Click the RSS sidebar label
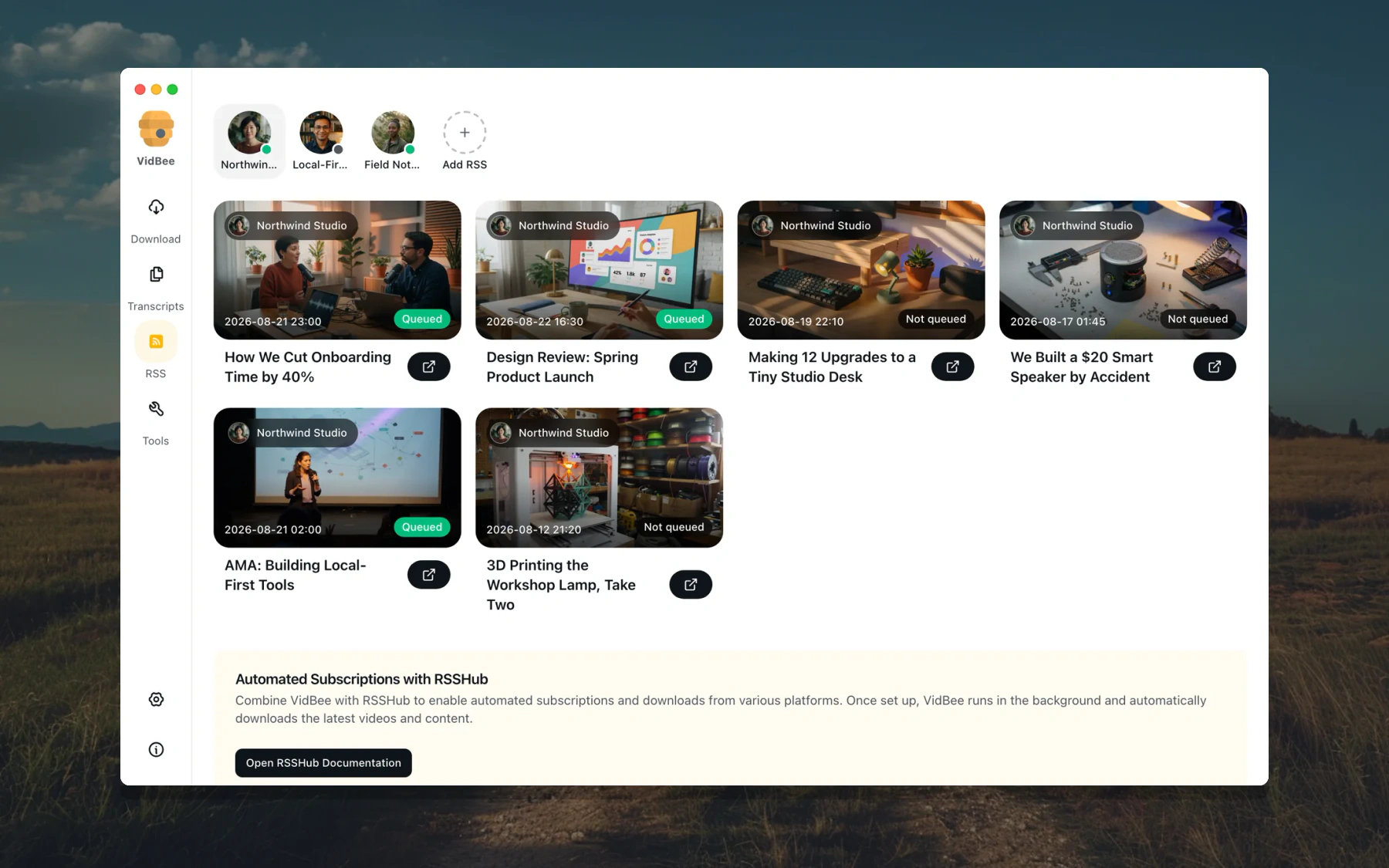This screenshot has height=868, width=1389. point(156,373)
